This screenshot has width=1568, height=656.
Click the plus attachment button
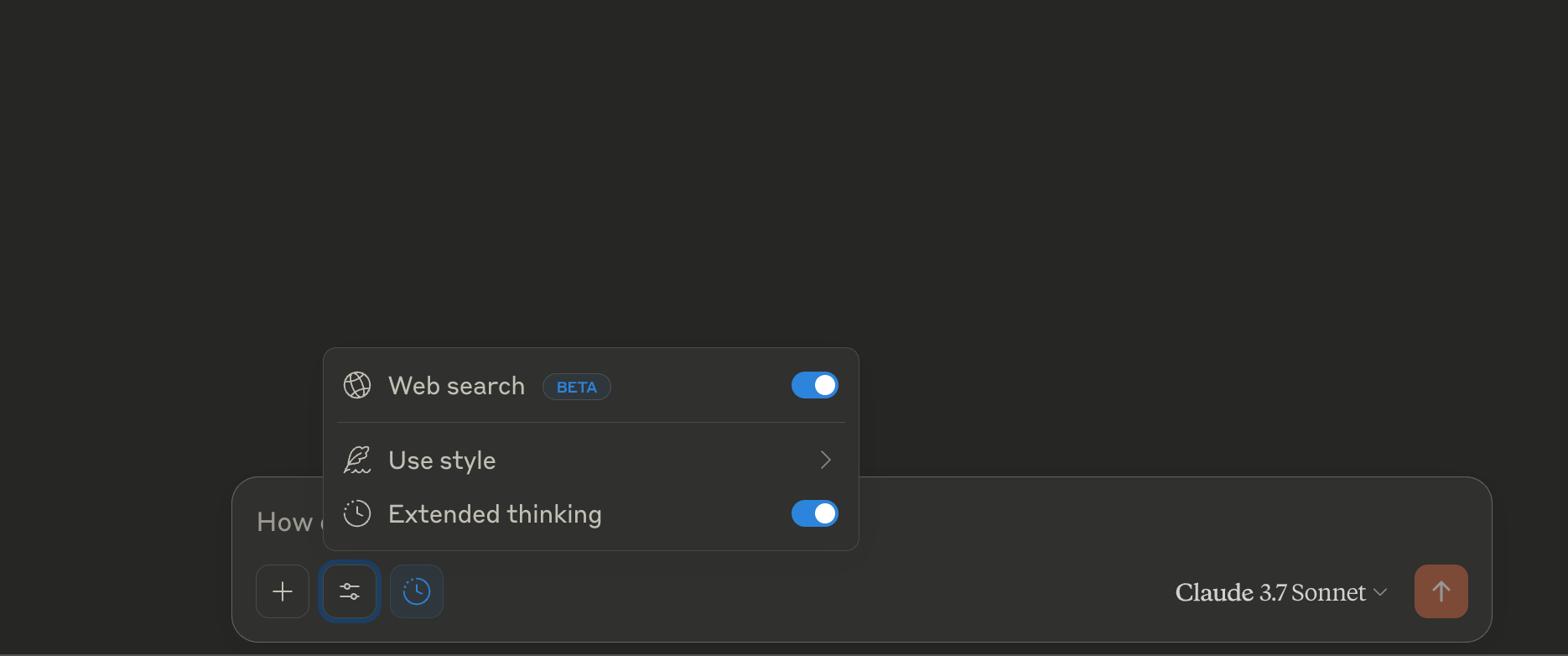(x=283, y=591)
